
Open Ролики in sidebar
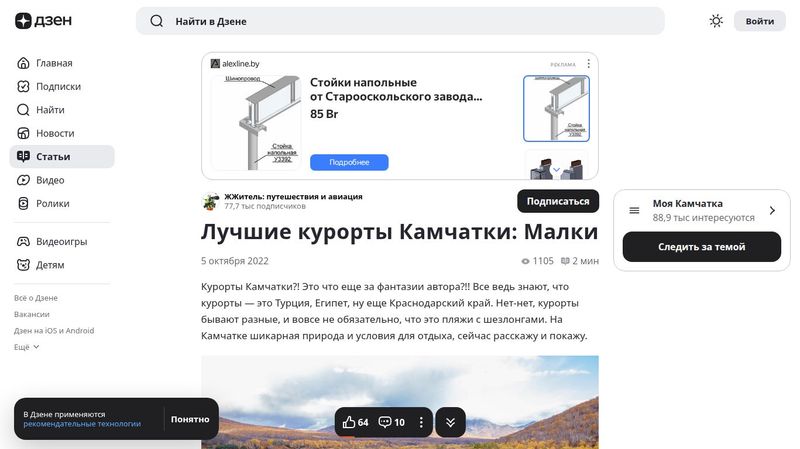tap(62, 204)
